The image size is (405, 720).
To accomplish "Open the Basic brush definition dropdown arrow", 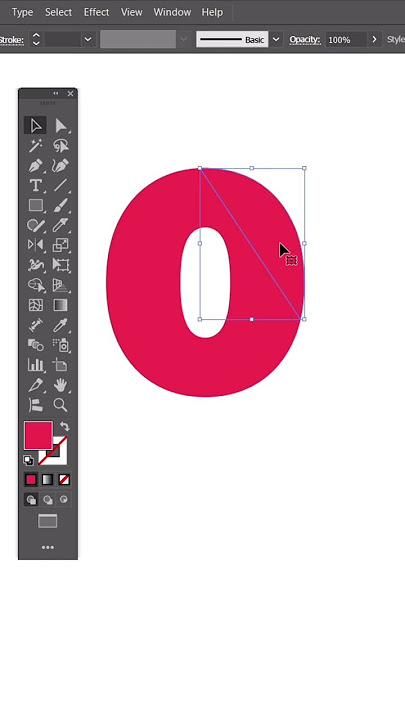I will tap(276, 39).
